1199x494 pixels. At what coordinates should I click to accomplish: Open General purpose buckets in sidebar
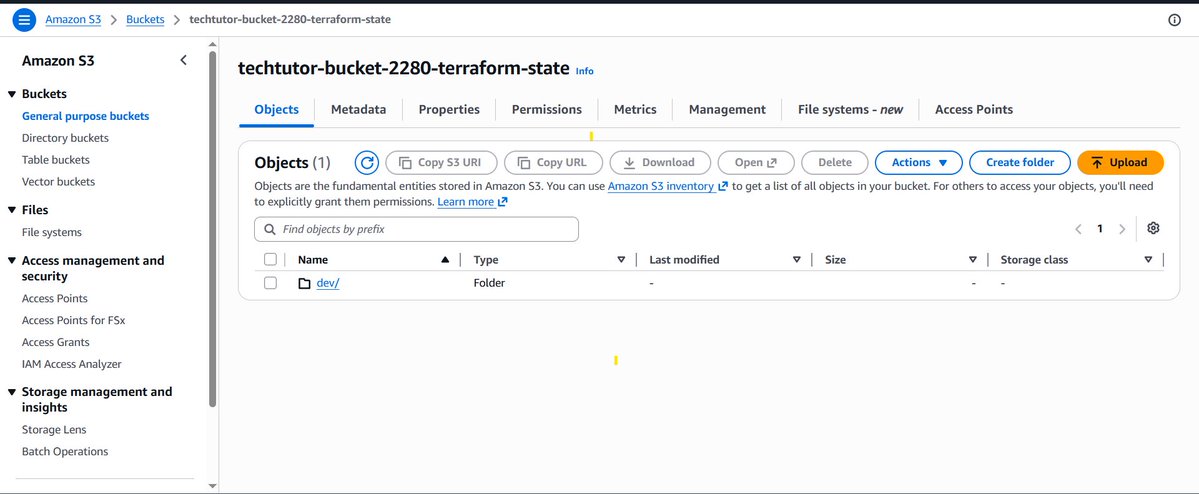click(x=86, y=116)
